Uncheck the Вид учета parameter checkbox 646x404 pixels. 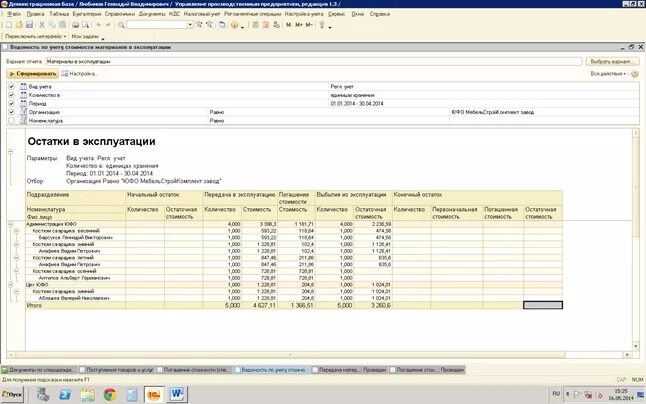[x=12, y=86]
